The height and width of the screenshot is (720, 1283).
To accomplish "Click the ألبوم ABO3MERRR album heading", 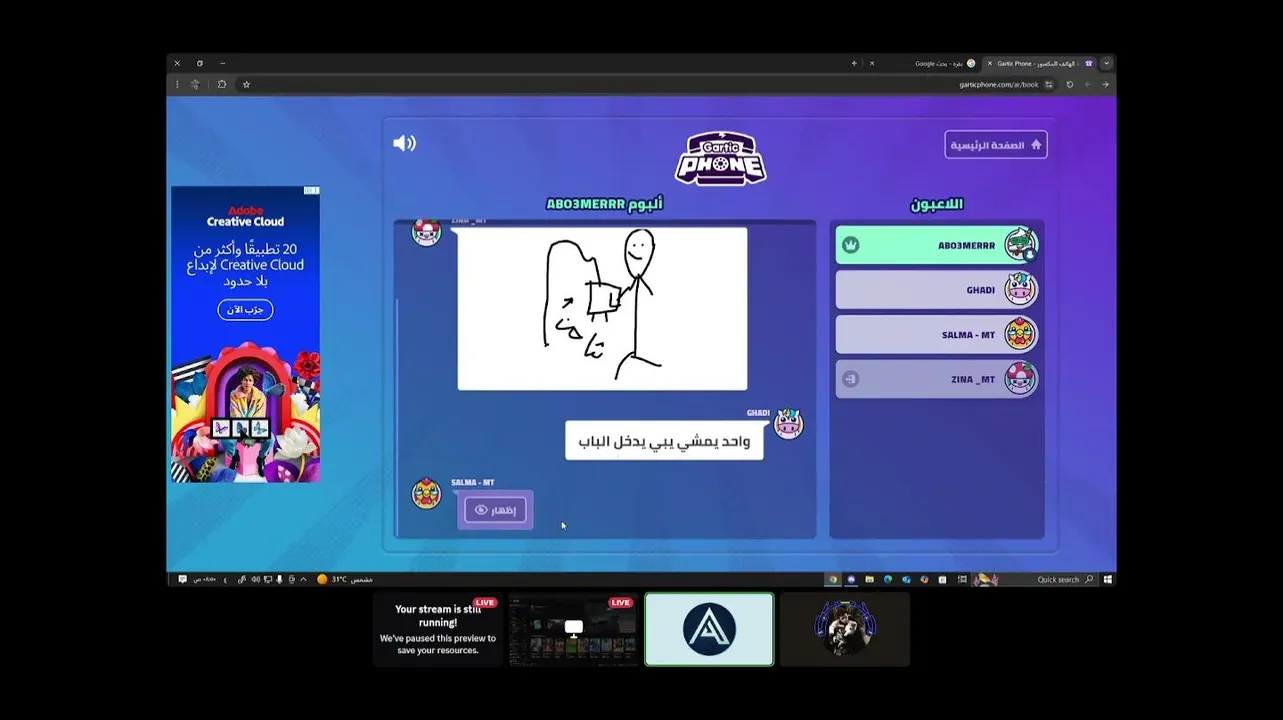I will (604, 204).
